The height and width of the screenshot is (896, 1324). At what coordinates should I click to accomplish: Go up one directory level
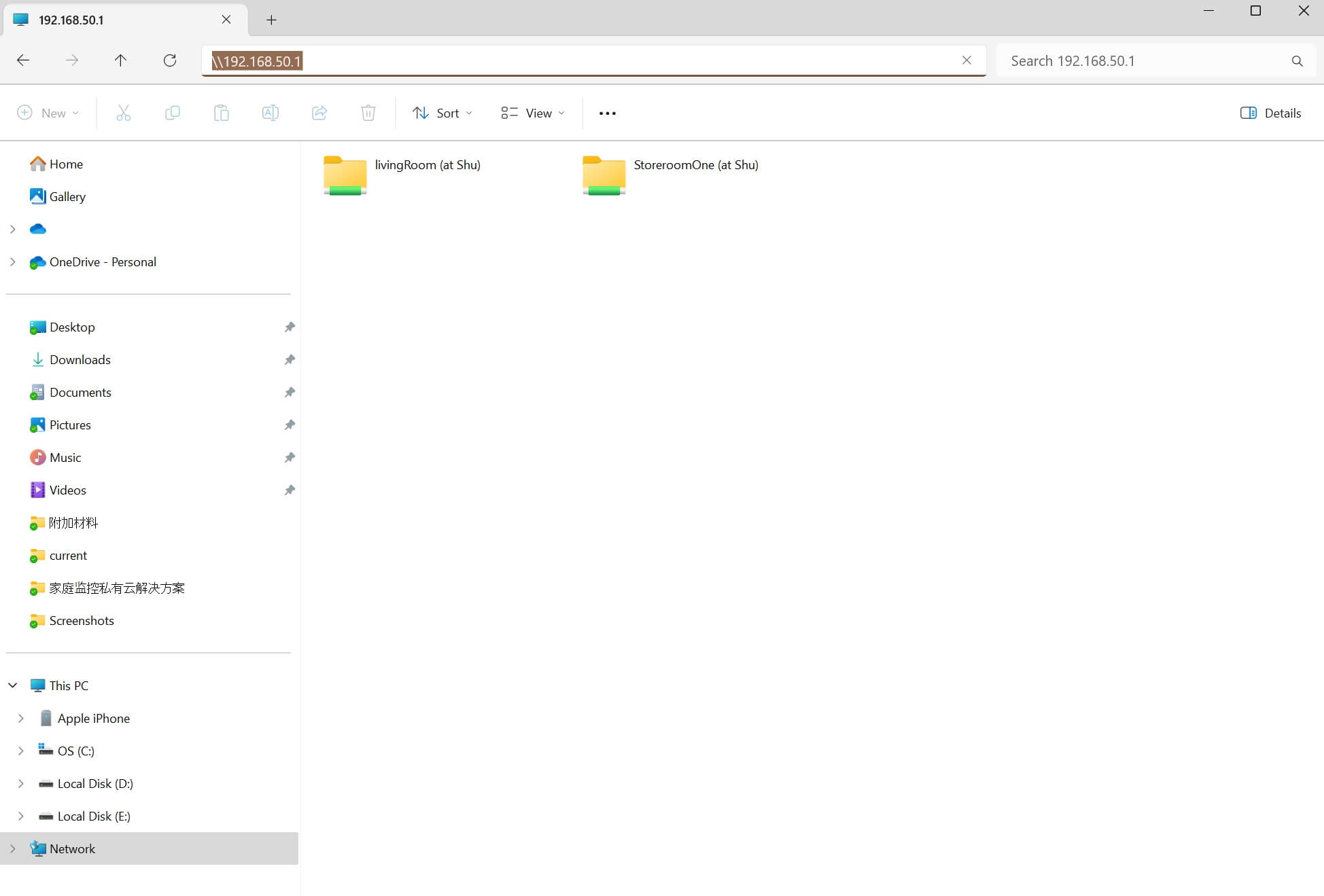pos(120,60)
